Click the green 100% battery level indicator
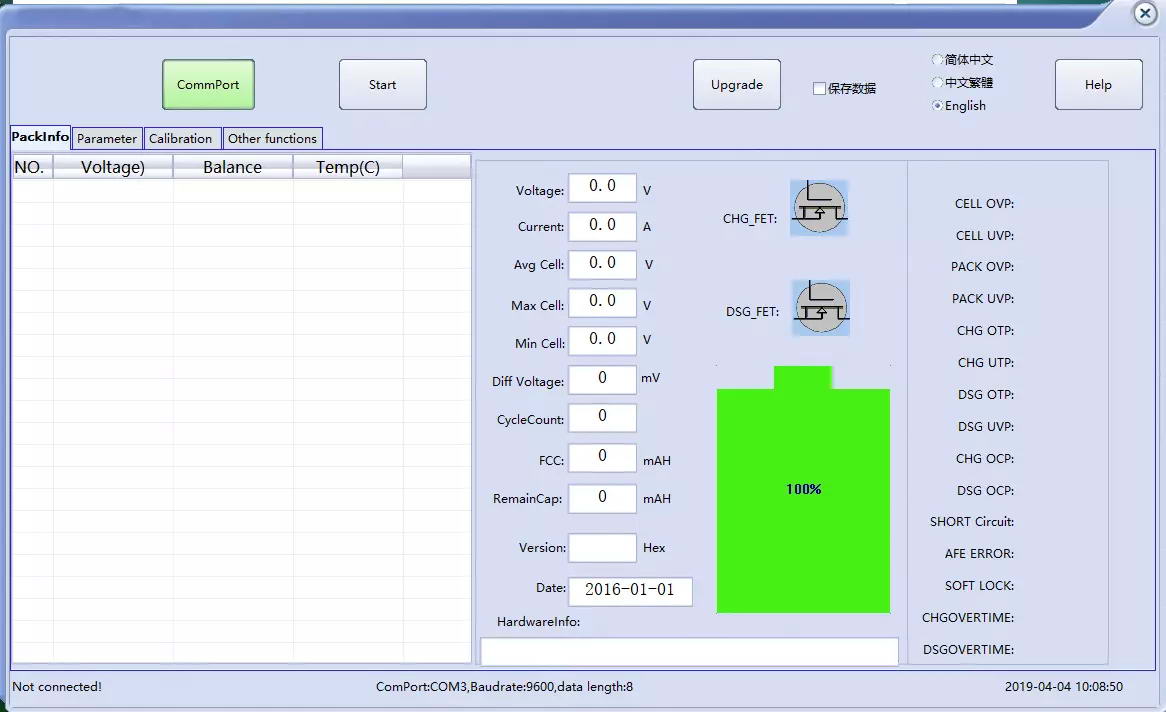The width and height of the screenshot is (1166, 712). [x=803, y=490]
